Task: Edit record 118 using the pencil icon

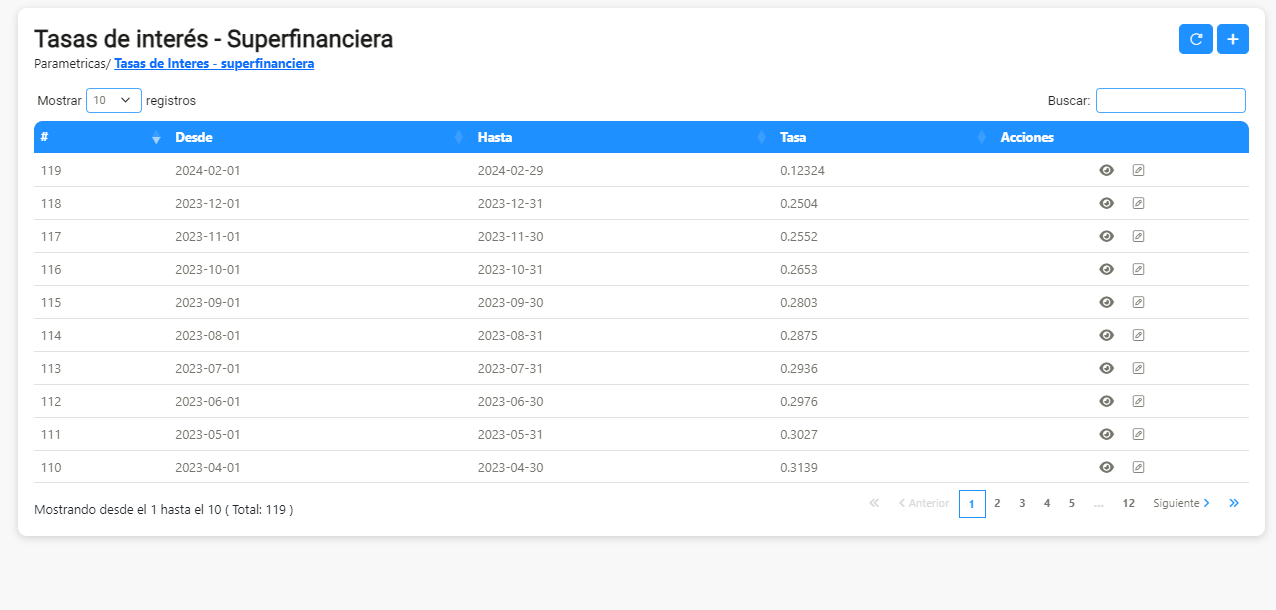Action: tap(1138, 203)
